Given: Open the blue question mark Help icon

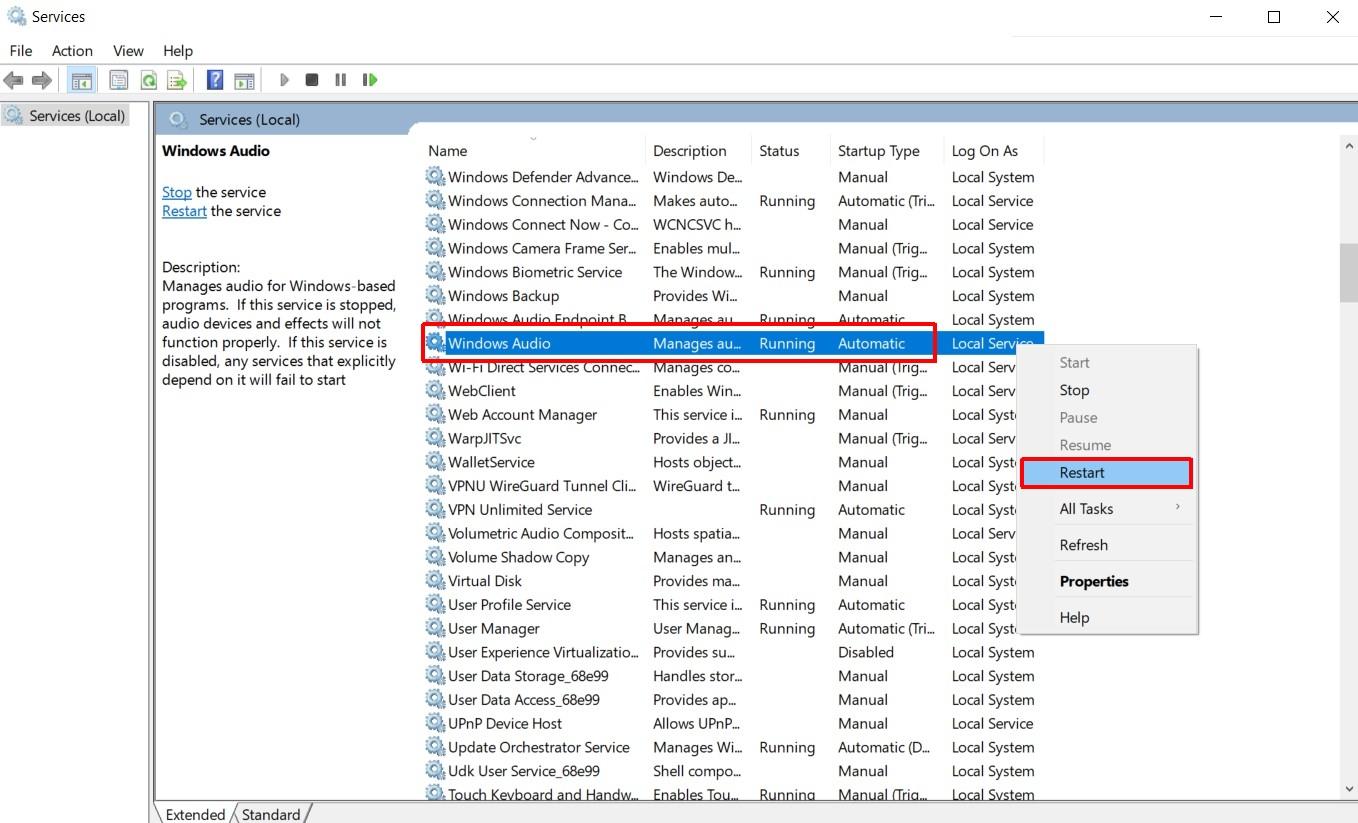Looking at the screenshot, I should pyautogui.click(x=214, y=80).
